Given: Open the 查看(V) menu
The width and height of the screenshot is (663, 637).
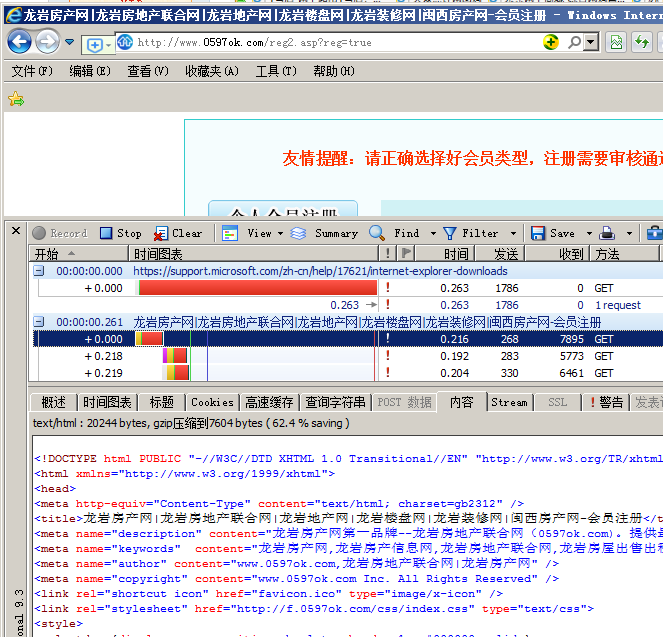Looking at the screenshot, I should (148, 71).
